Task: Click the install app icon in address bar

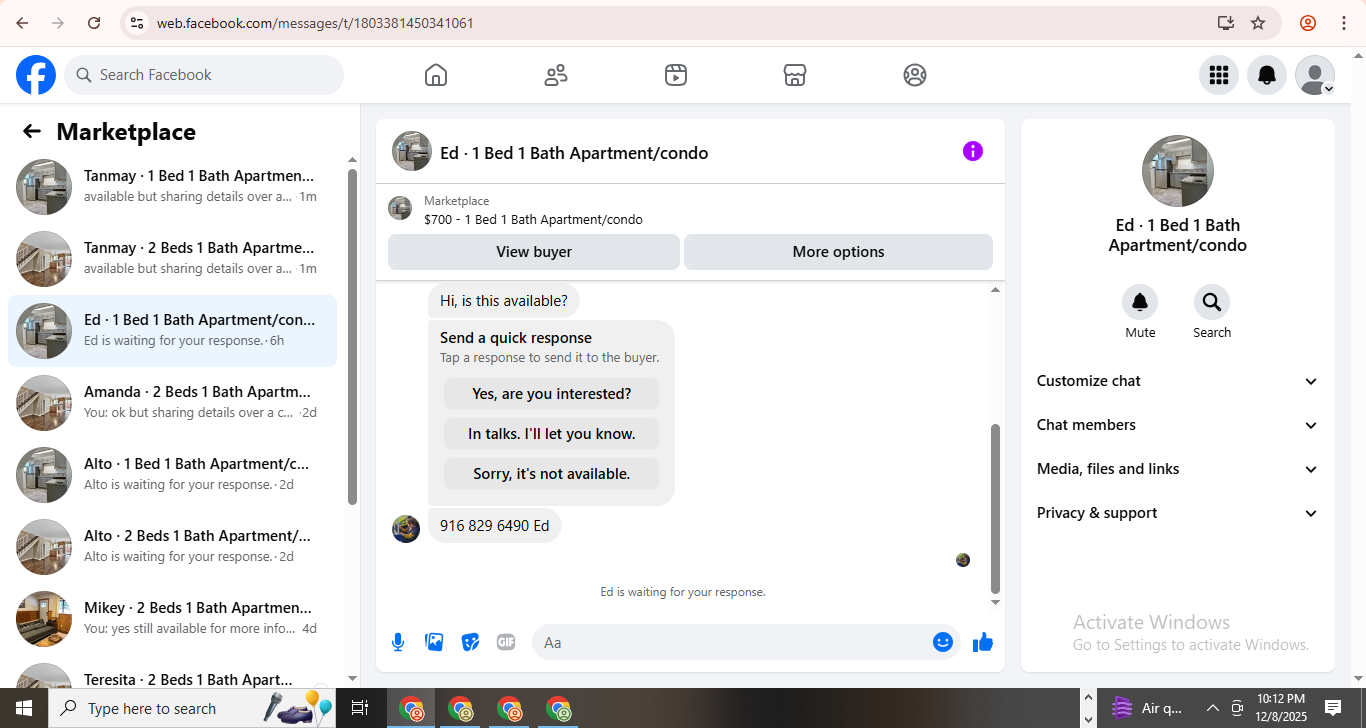Action: coord(1225,23)
